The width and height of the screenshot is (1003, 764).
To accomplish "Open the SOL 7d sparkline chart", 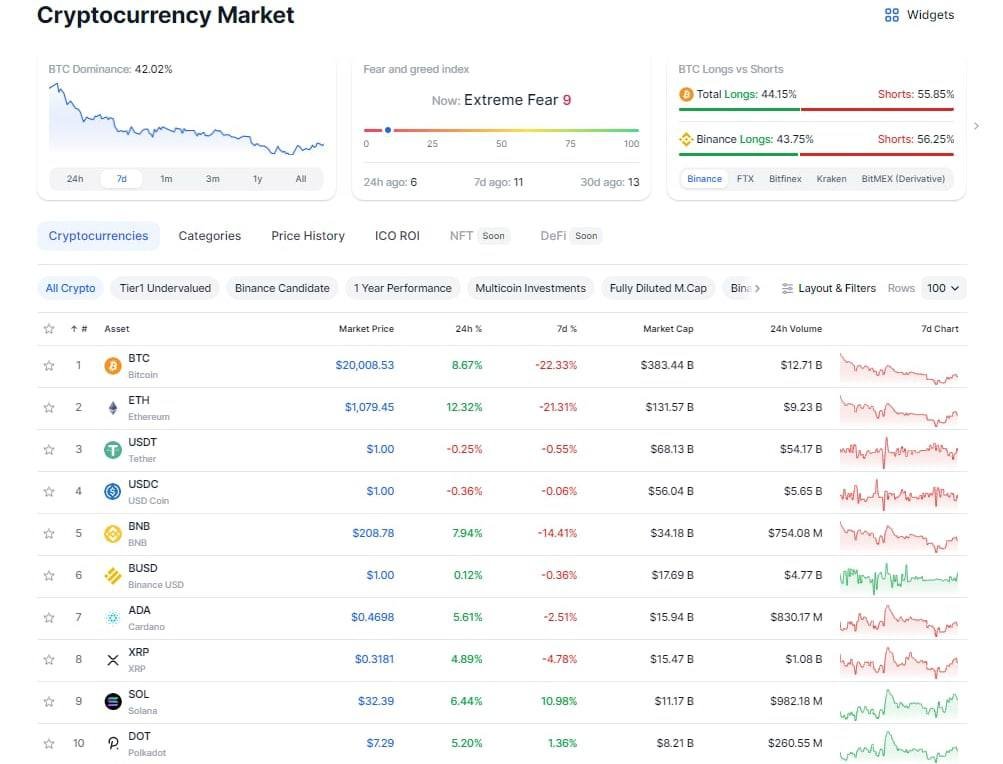I will pyautogui.click(x=899, y=704).
